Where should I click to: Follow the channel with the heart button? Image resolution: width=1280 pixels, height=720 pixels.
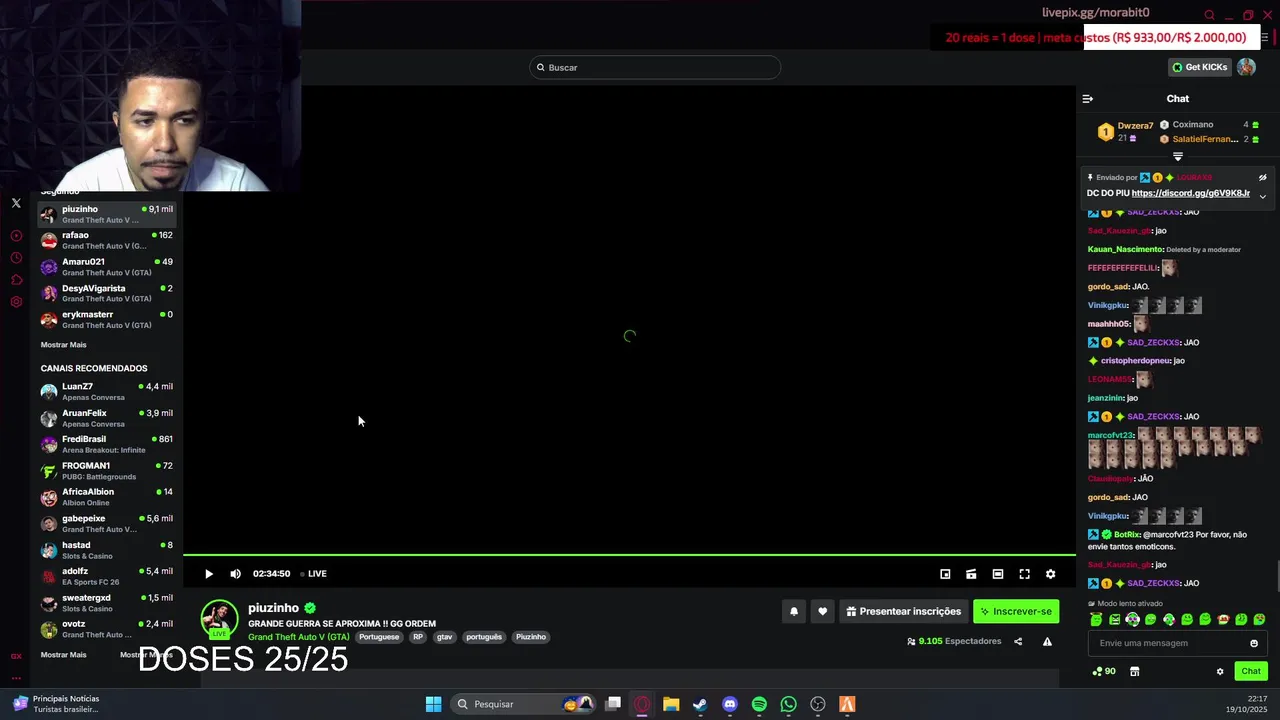[822, 611]
